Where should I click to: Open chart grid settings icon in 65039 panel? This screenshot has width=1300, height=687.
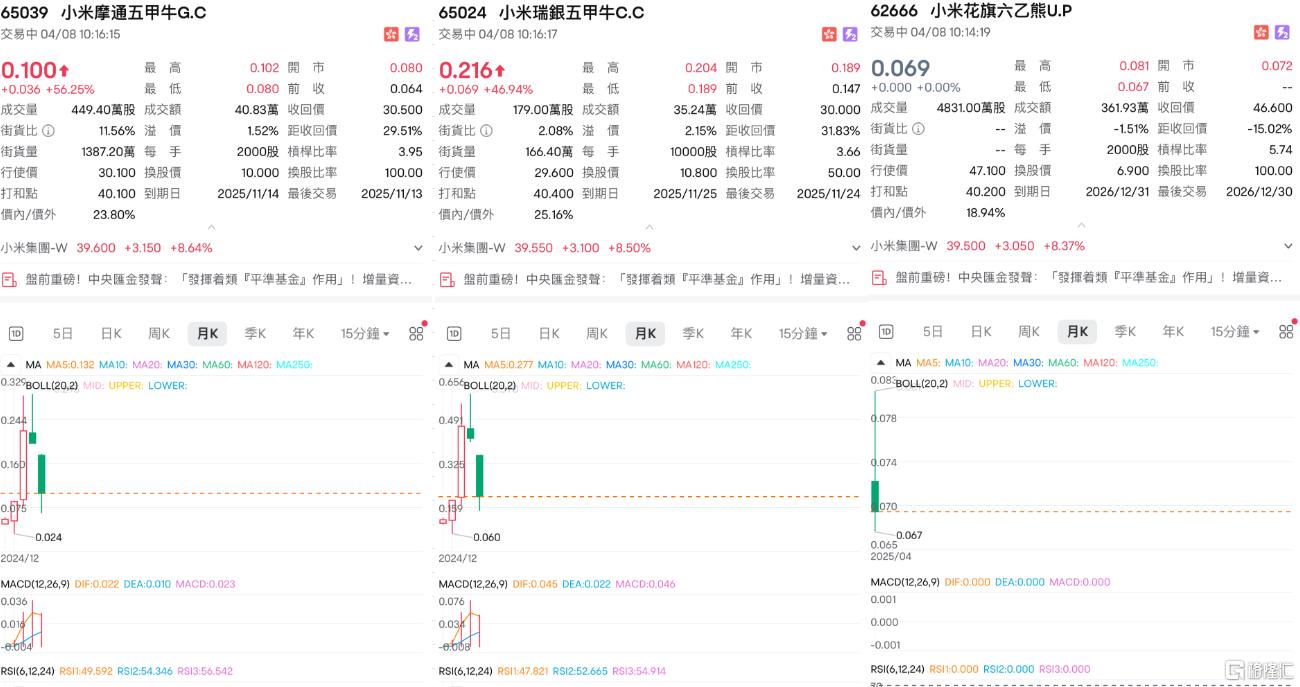click(416, 334)
